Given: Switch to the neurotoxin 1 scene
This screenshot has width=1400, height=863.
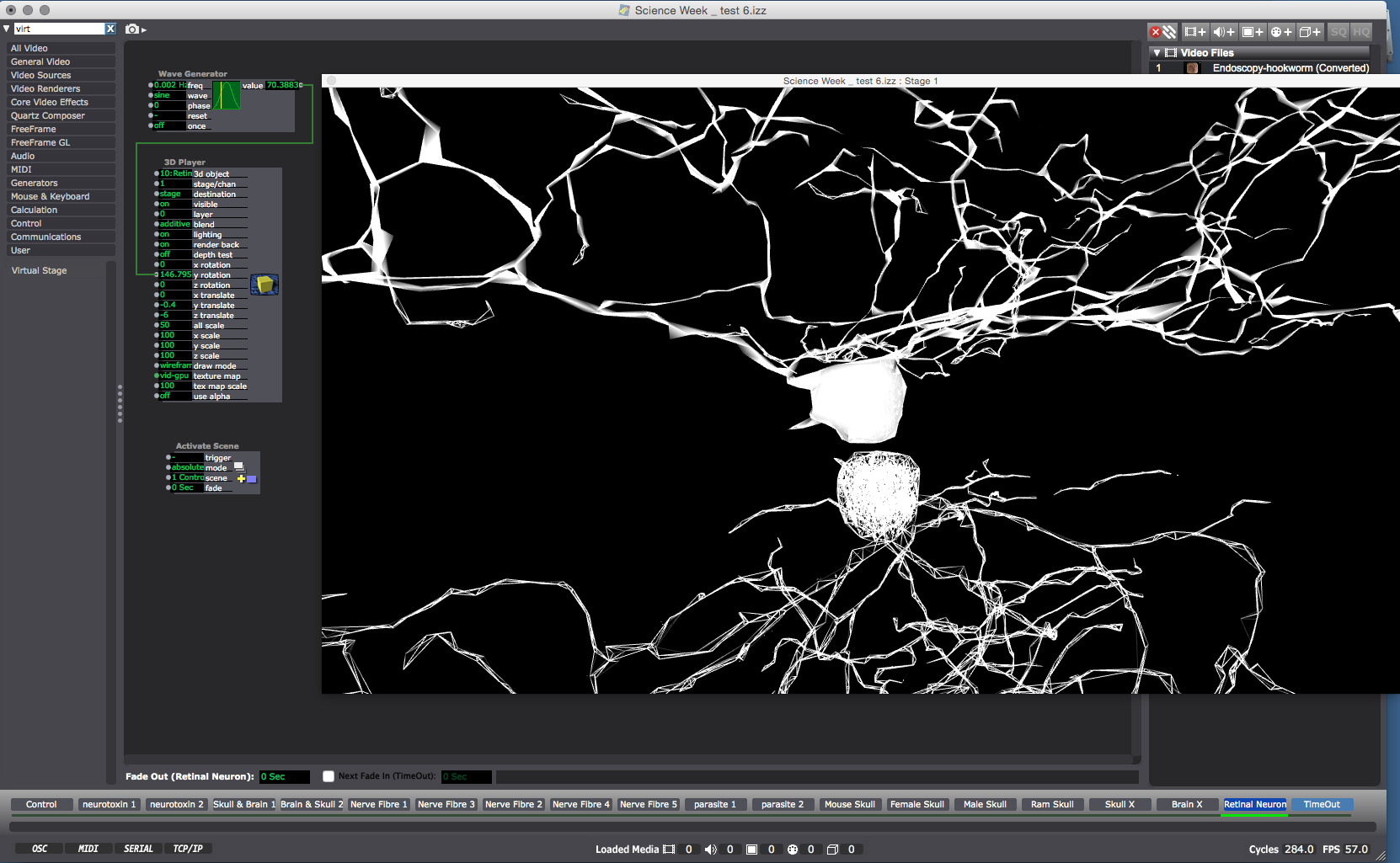Looking at the screenshot, I should click(x=109, y=804).
